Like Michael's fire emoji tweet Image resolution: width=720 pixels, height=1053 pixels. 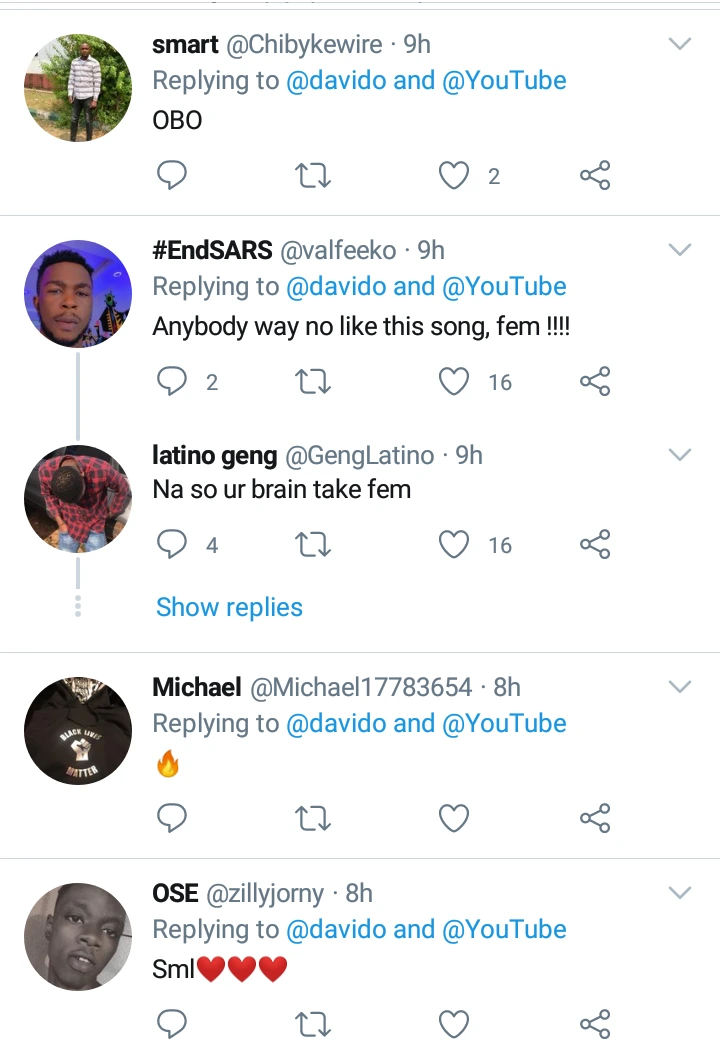[x=455, y=820]
